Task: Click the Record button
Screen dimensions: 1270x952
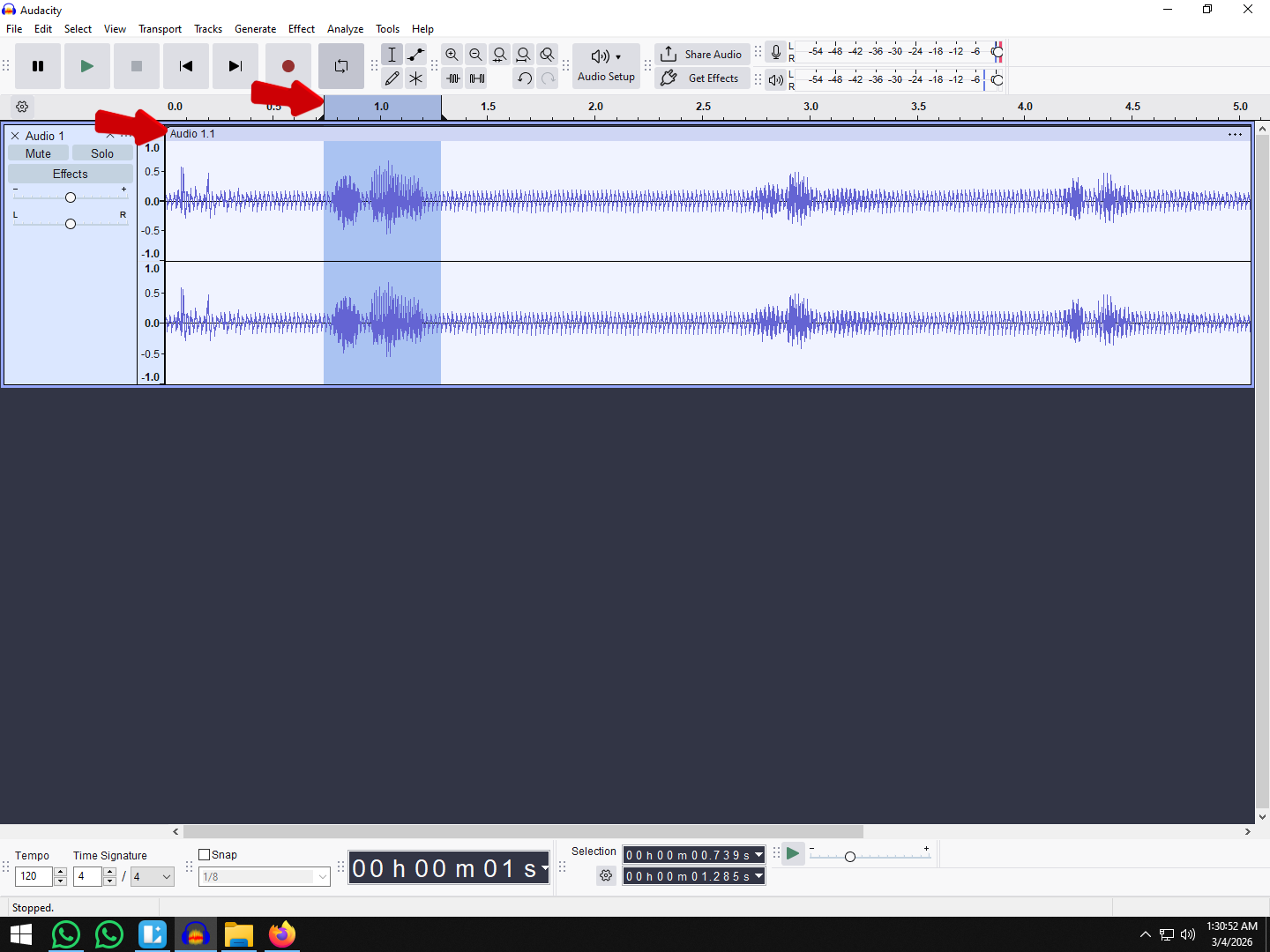Action: [x=288, y=66]
